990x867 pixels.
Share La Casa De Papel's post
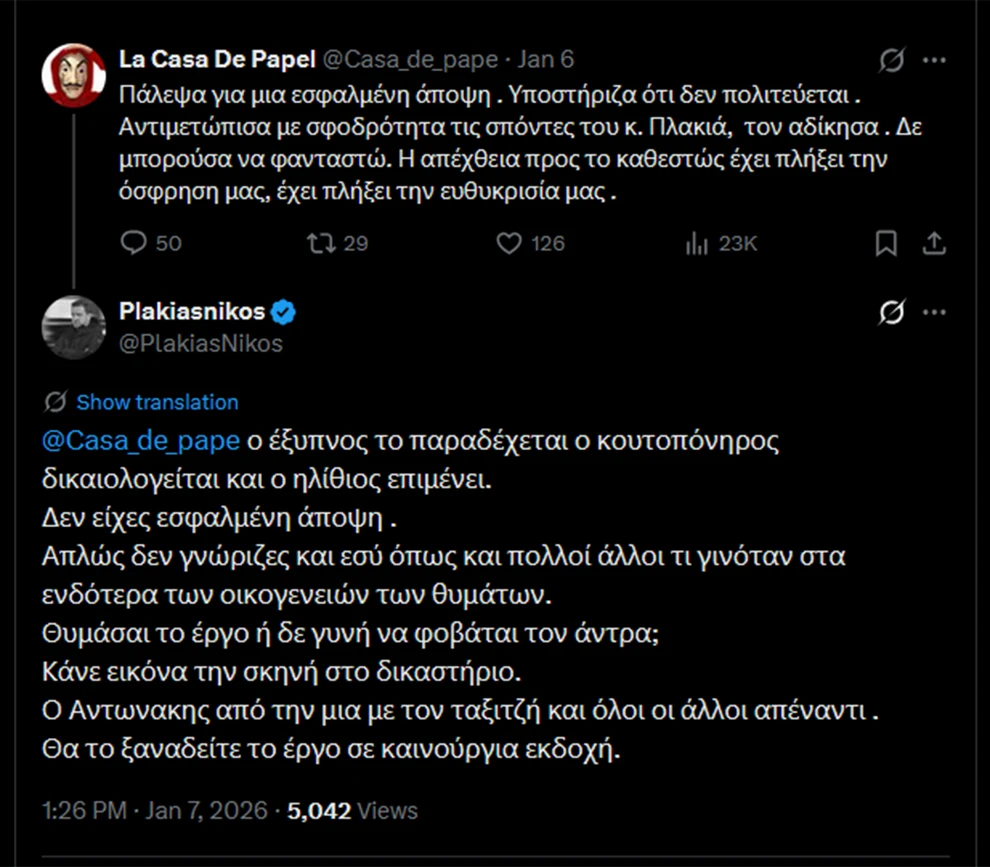coord(933,243)
